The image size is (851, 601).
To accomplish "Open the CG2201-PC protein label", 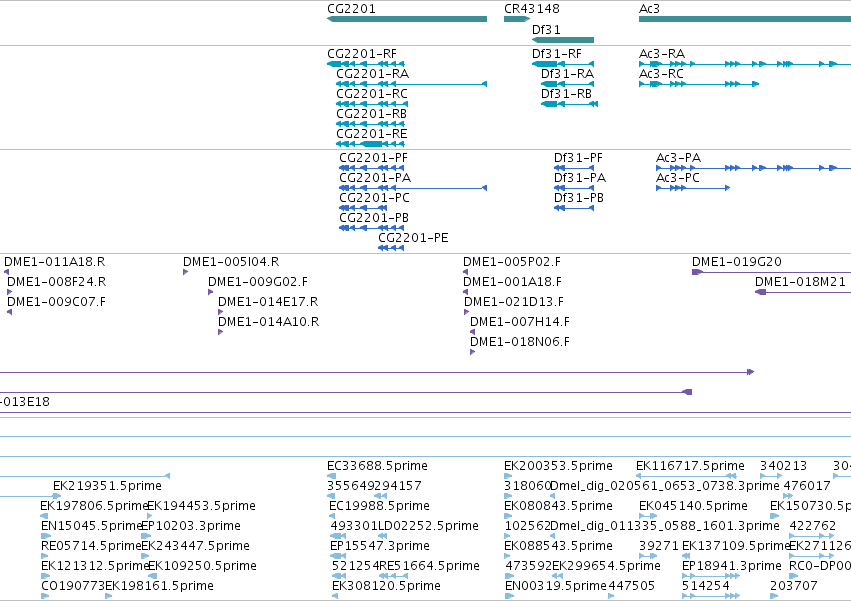I will (x=374, y=198).
